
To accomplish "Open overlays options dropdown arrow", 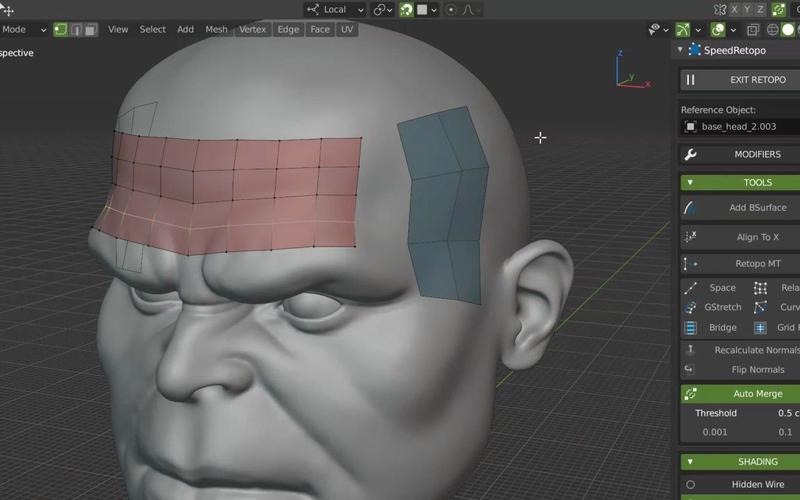I will (733, 30).
